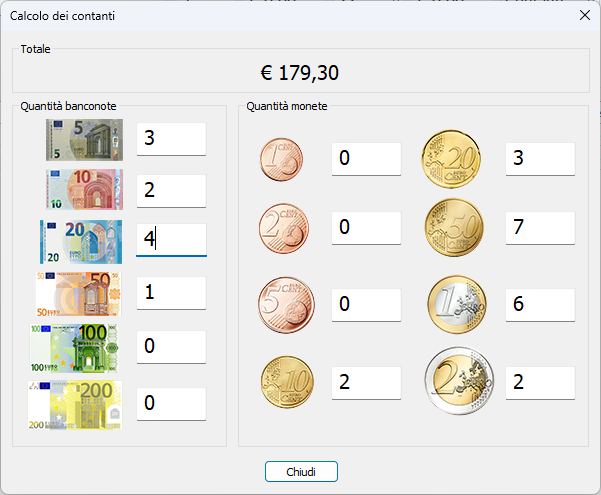Screen dimensions: 601x495
Task: Click the 50 euro banknote image
Action: tap(78, 294)
